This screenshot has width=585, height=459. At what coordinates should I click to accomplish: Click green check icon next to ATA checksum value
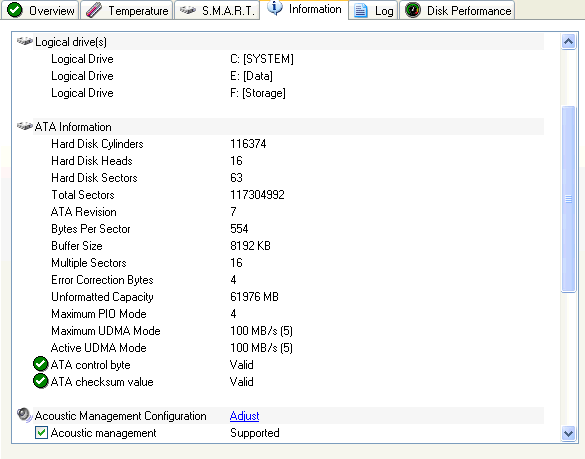pyautogui.click(x=40, y=381)
